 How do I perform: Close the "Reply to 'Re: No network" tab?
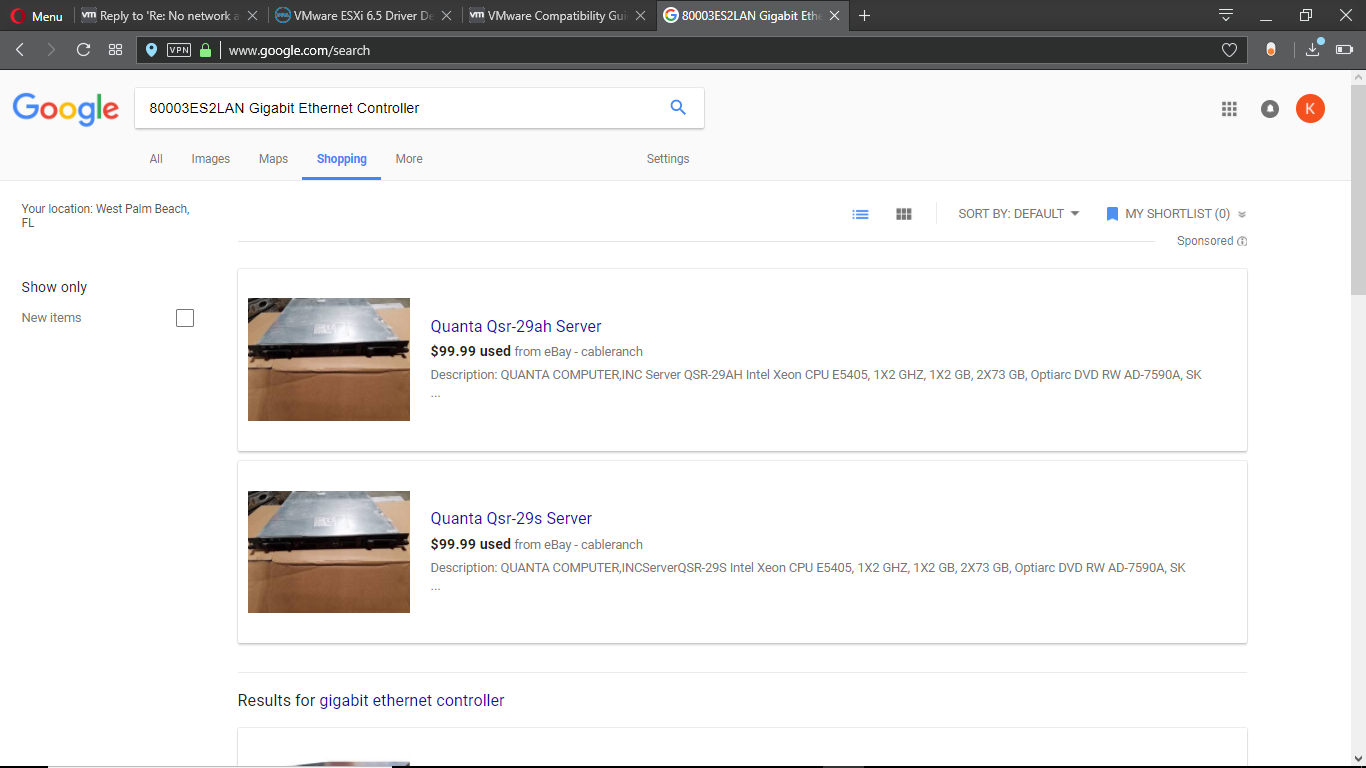click(251, 16)
